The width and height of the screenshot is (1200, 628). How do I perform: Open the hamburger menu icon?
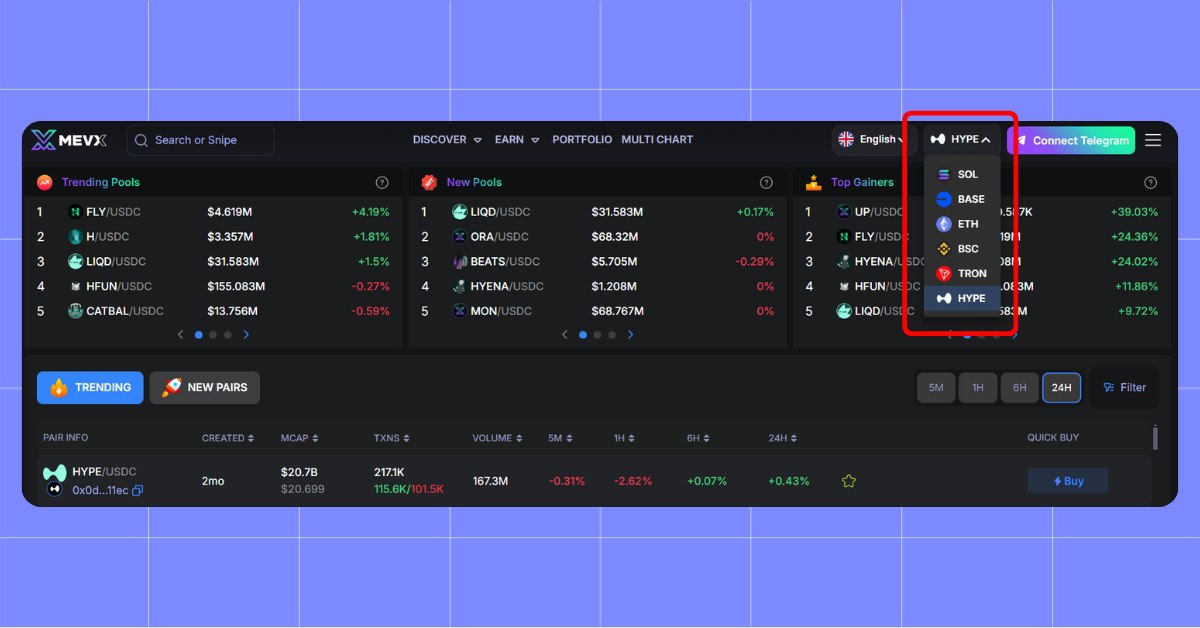pyautogui.click(x=1152, y=140)
